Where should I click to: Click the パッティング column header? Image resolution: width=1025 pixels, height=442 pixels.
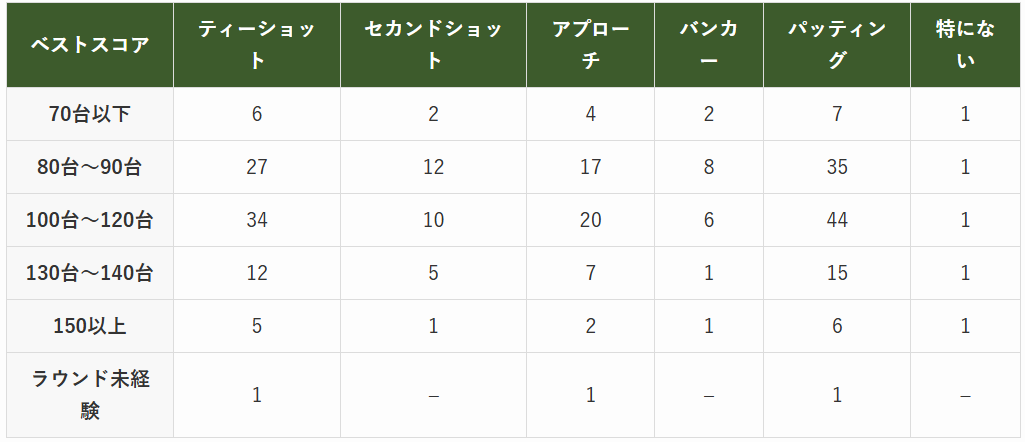click(837, 45)
